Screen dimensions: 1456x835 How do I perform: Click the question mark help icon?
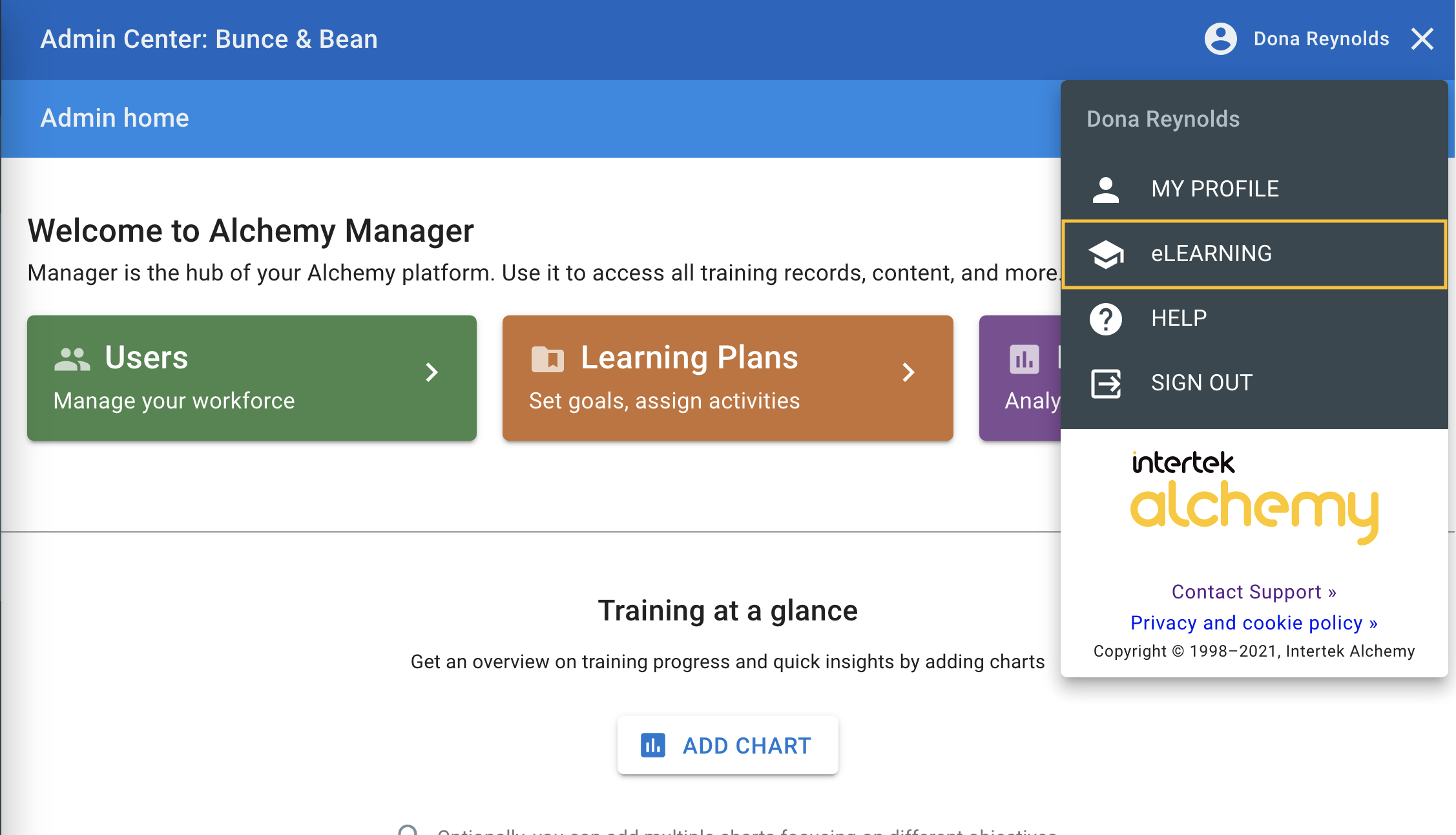point(1106,319)
